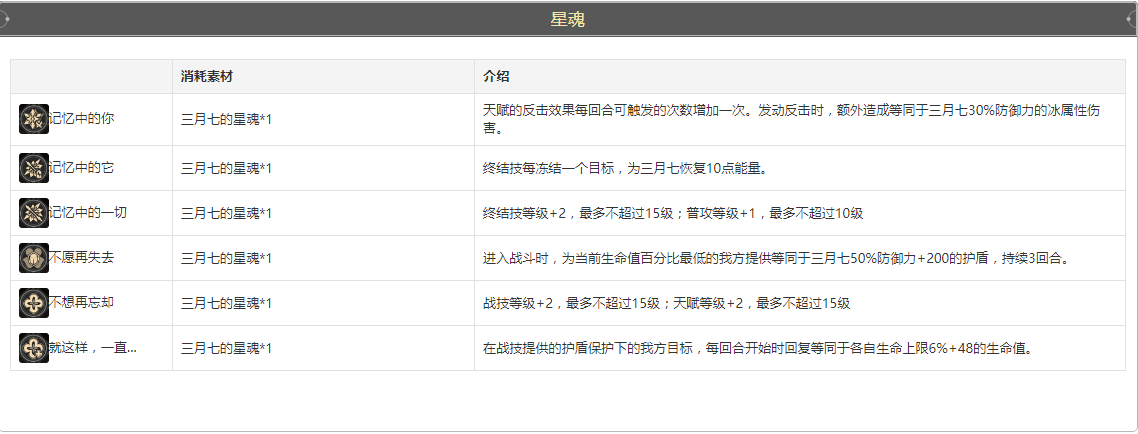Click description 终结技等级+2，最多不超过15级
Viewport: 1138px width, 434px height.
[x=673, y=213]
